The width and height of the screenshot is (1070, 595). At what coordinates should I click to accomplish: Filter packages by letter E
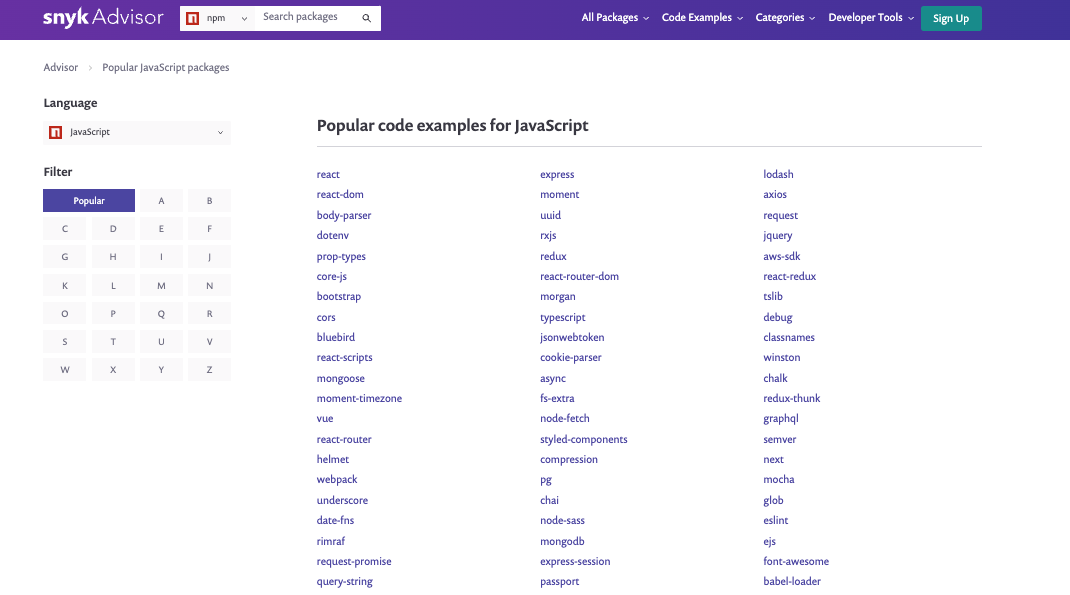(x=161, y=229)
